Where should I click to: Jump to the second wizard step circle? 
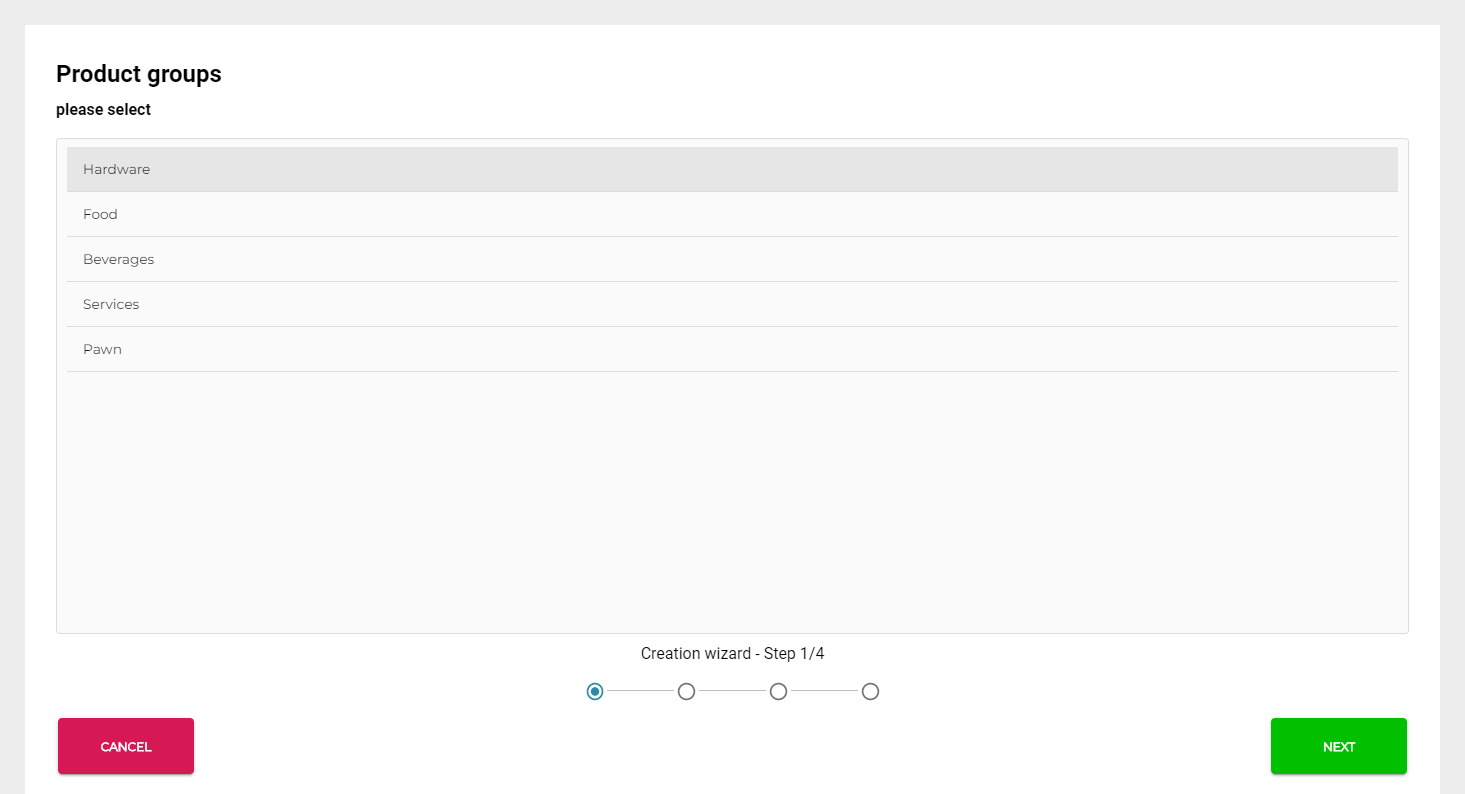click(x=686, y=692)
